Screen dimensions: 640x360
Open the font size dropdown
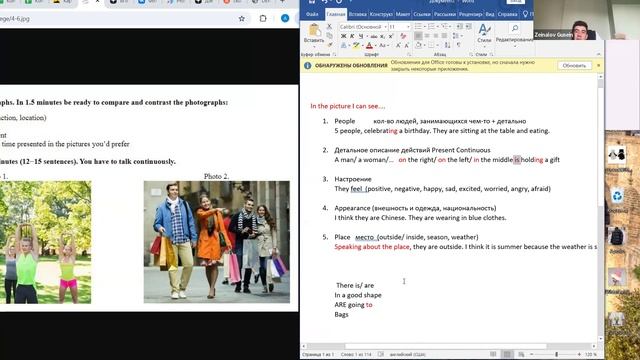pyautogui.click(x=408, y=27)
